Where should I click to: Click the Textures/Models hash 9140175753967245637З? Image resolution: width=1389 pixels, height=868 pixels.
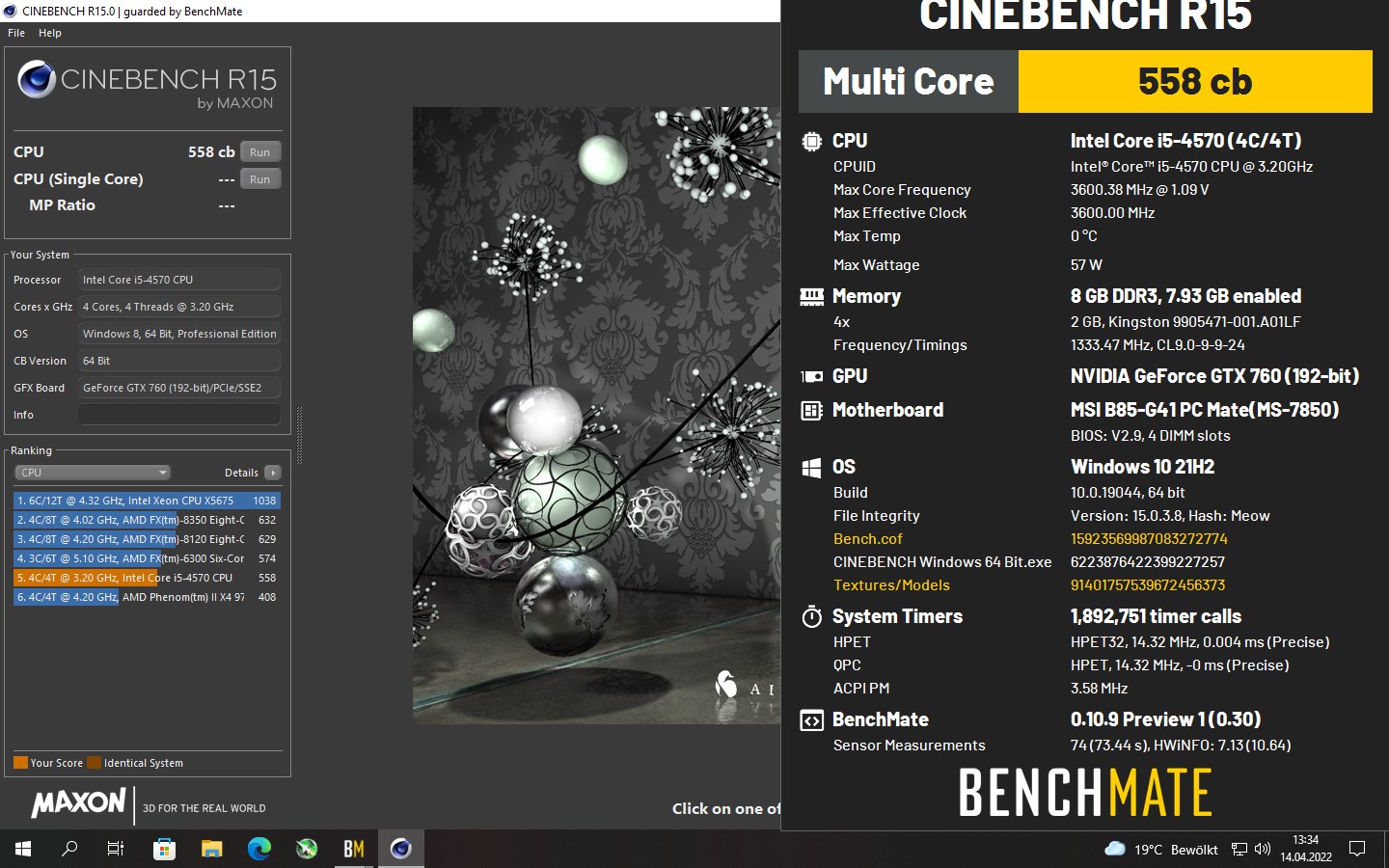(x=1148, y=585)
